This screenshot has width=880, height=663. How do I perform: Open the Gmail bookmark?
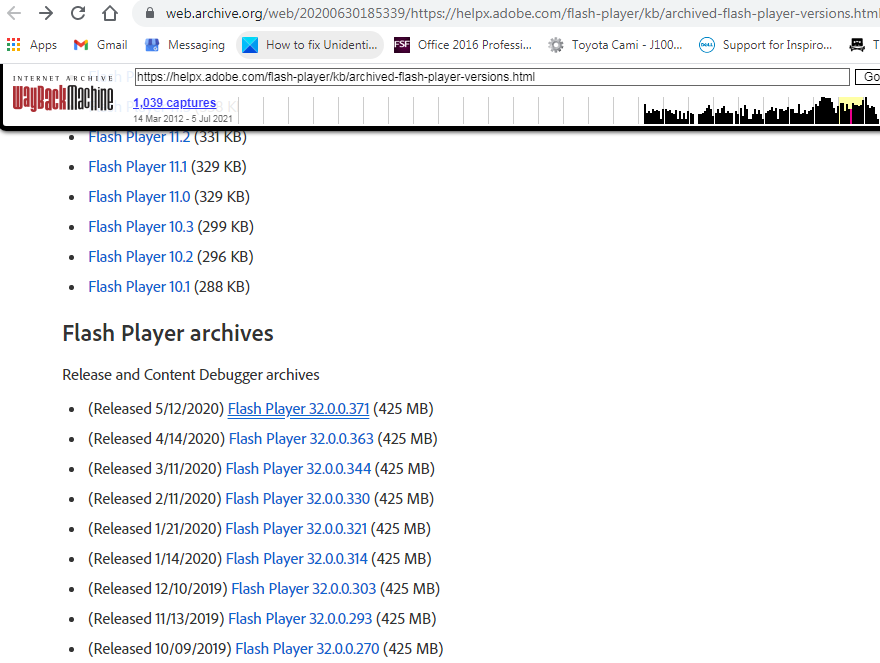100,45
